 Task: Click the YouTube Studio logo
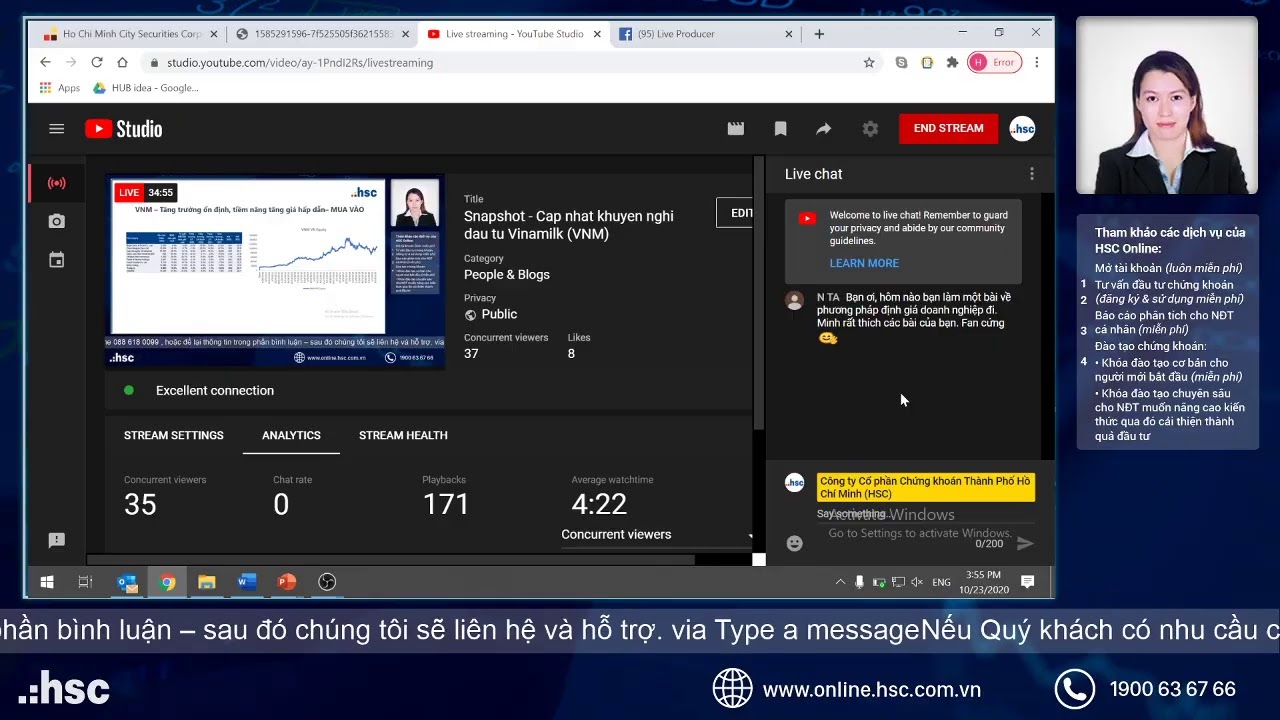124,129
